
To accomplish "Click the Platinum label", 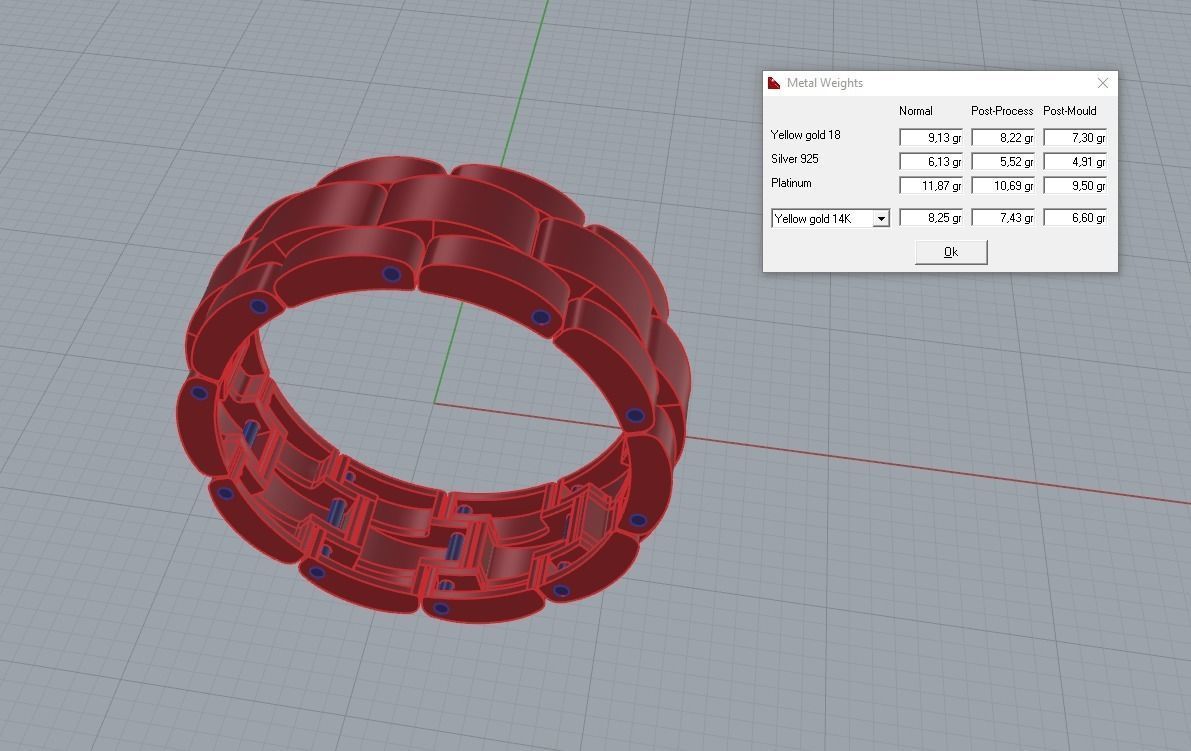I will [791, 183].
